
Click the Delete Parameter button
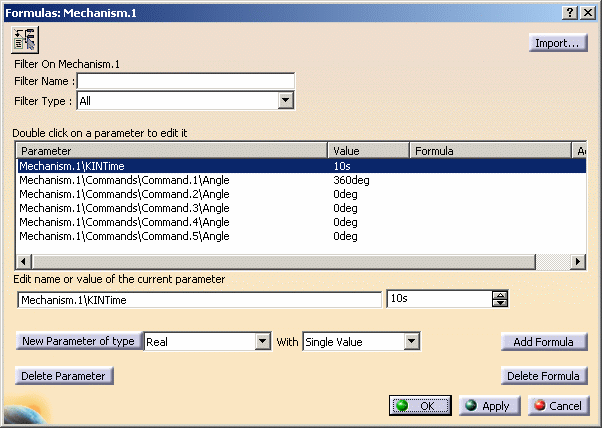pyautogui.click(x=64, y=376)
